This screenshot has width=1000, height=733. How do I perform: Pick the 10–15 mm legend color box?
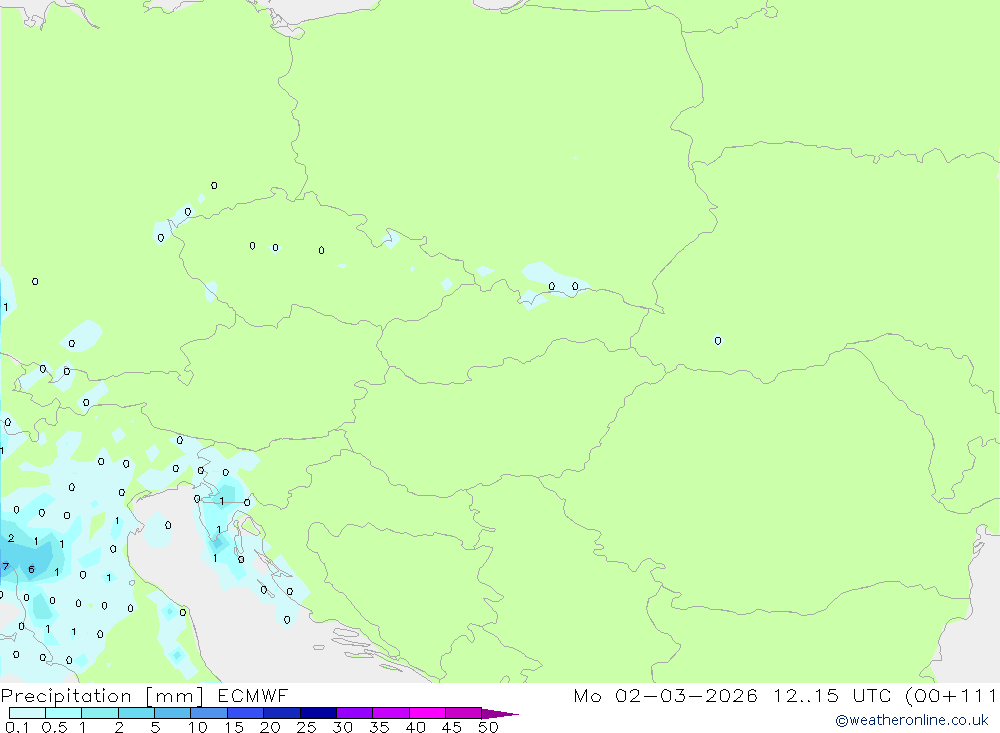[x=209, y=713]
